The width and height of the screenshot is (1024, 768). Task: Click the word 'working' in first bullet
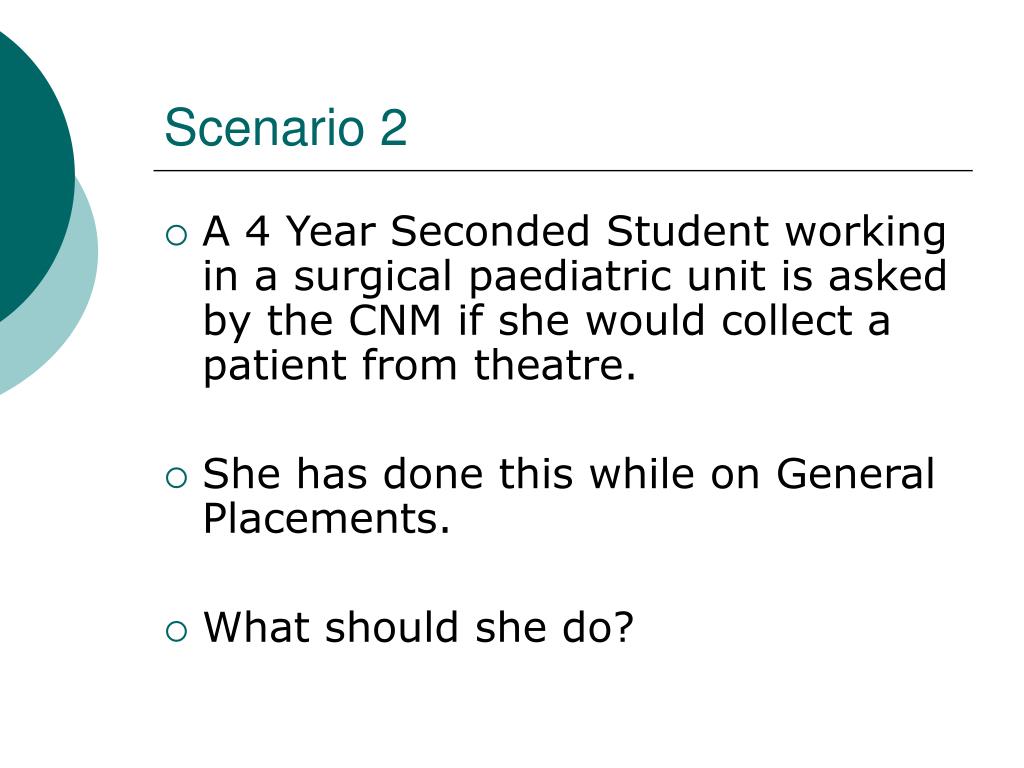point(865,234)
